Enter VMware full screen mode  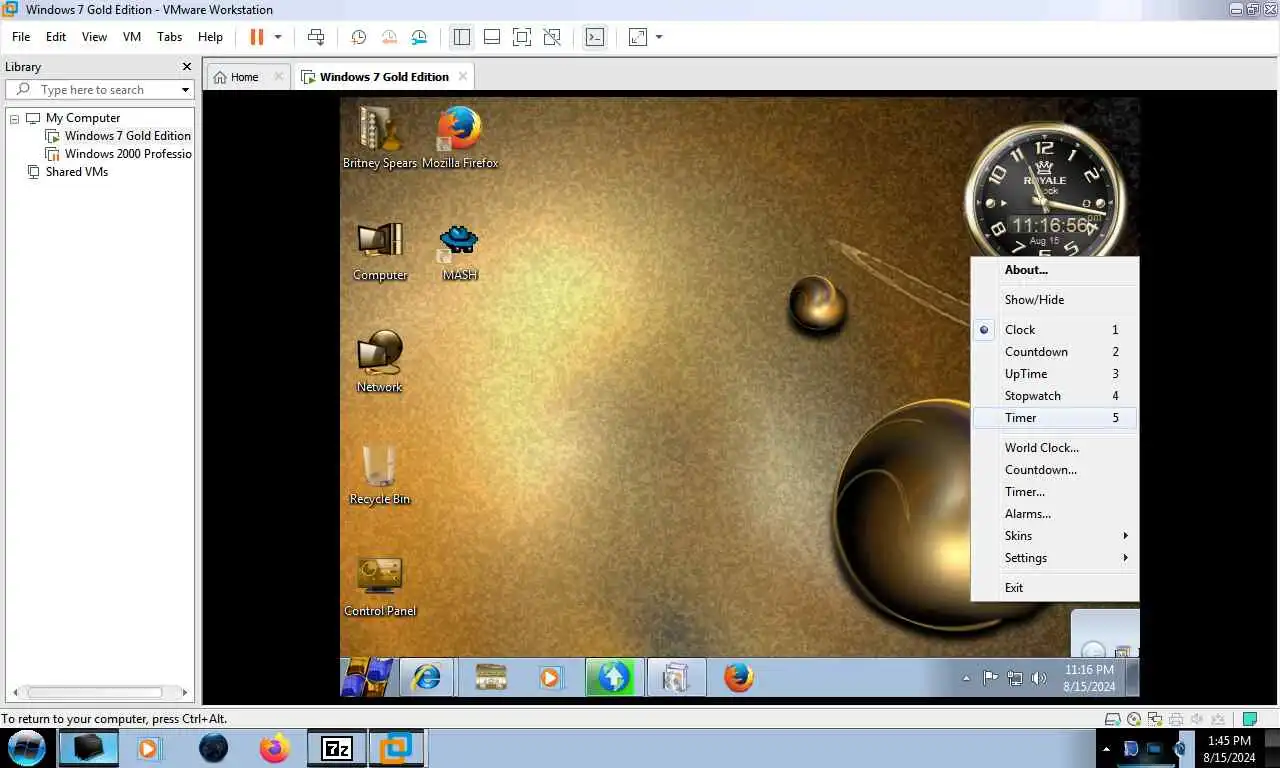pyautogui.click(x=522, y=37)
